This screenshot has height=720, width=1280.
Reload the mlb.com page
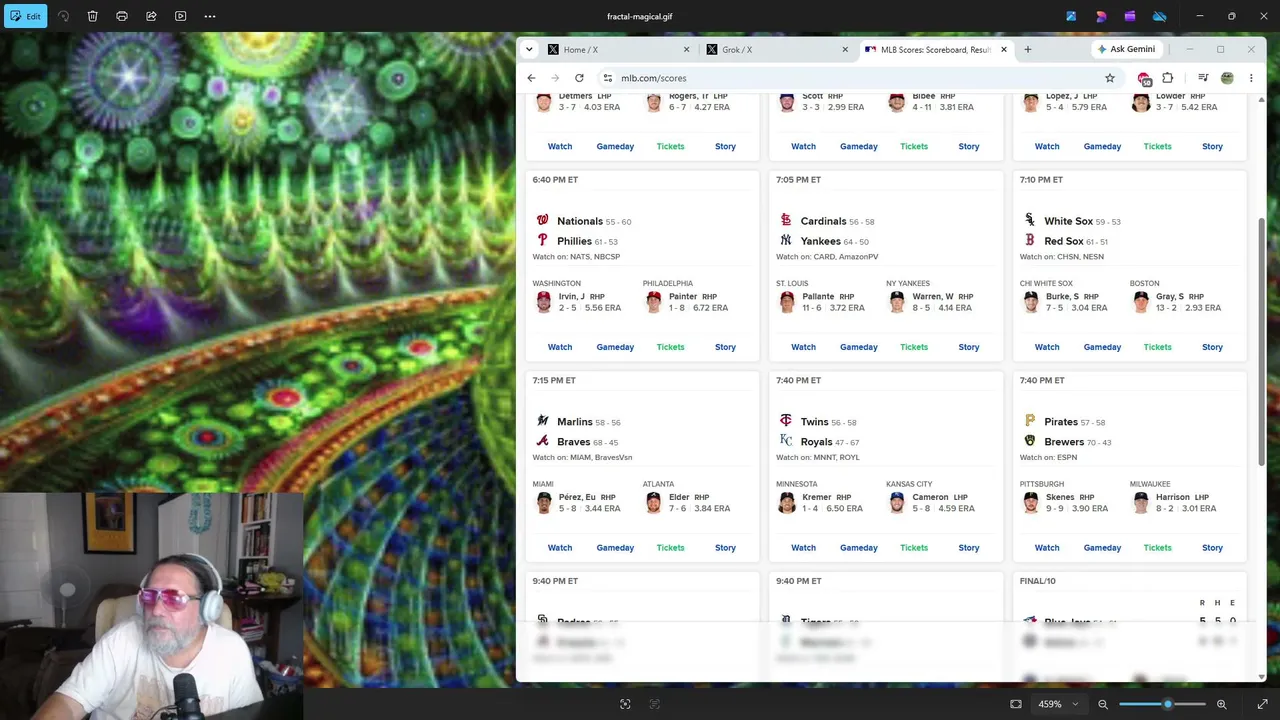(x=579, y=78)
